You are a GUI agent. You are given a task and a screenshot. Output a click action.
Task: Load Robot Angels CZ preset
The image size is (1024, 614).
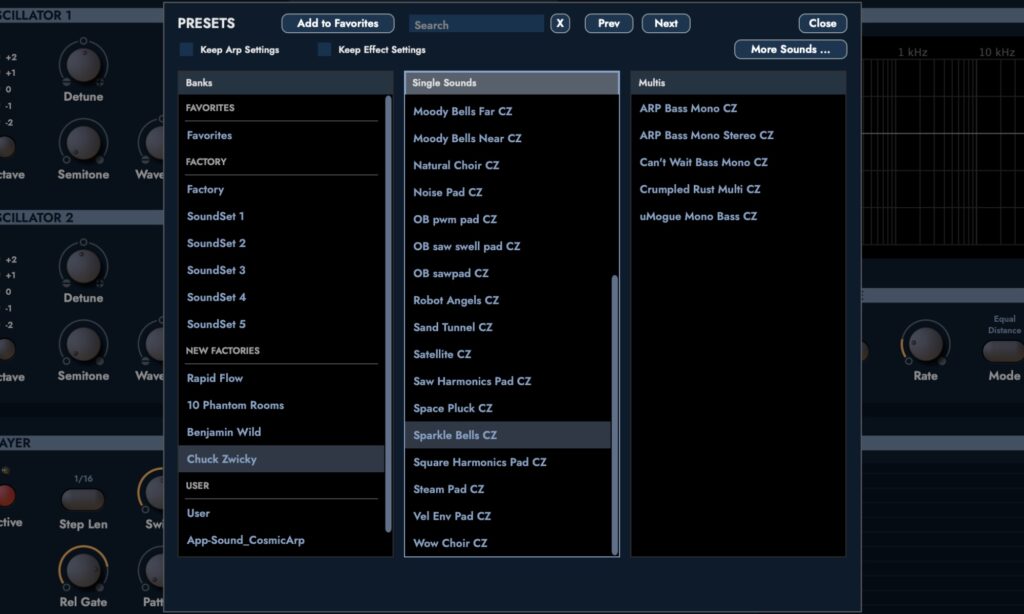[x=508, y=300]
